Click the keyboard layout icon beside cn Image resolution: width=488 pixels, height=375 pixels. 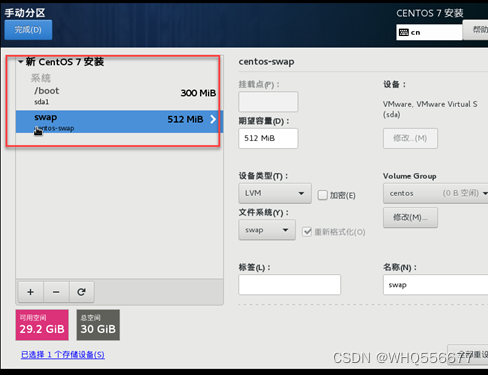pos(404,32)
